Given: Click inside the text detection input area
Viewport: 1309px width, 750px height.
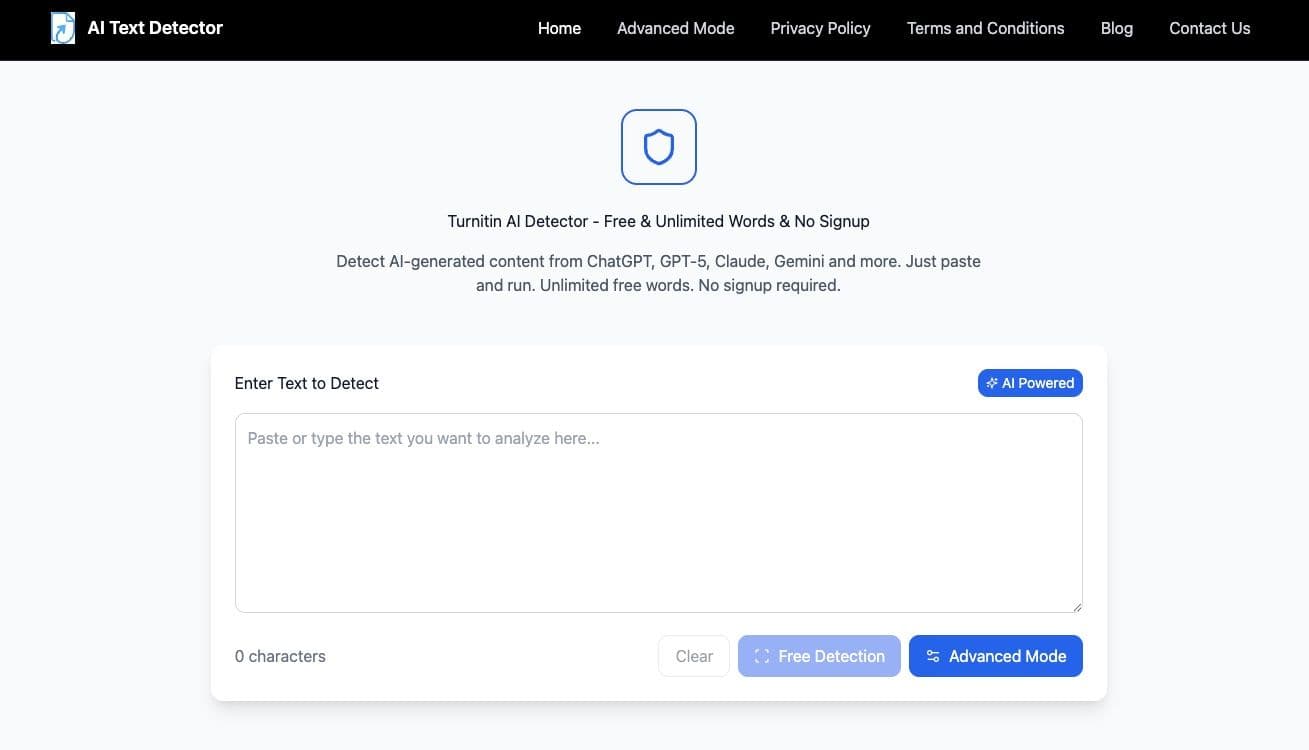Looking at the screenshot, I should pyautogui.click(x=658, y=512).
